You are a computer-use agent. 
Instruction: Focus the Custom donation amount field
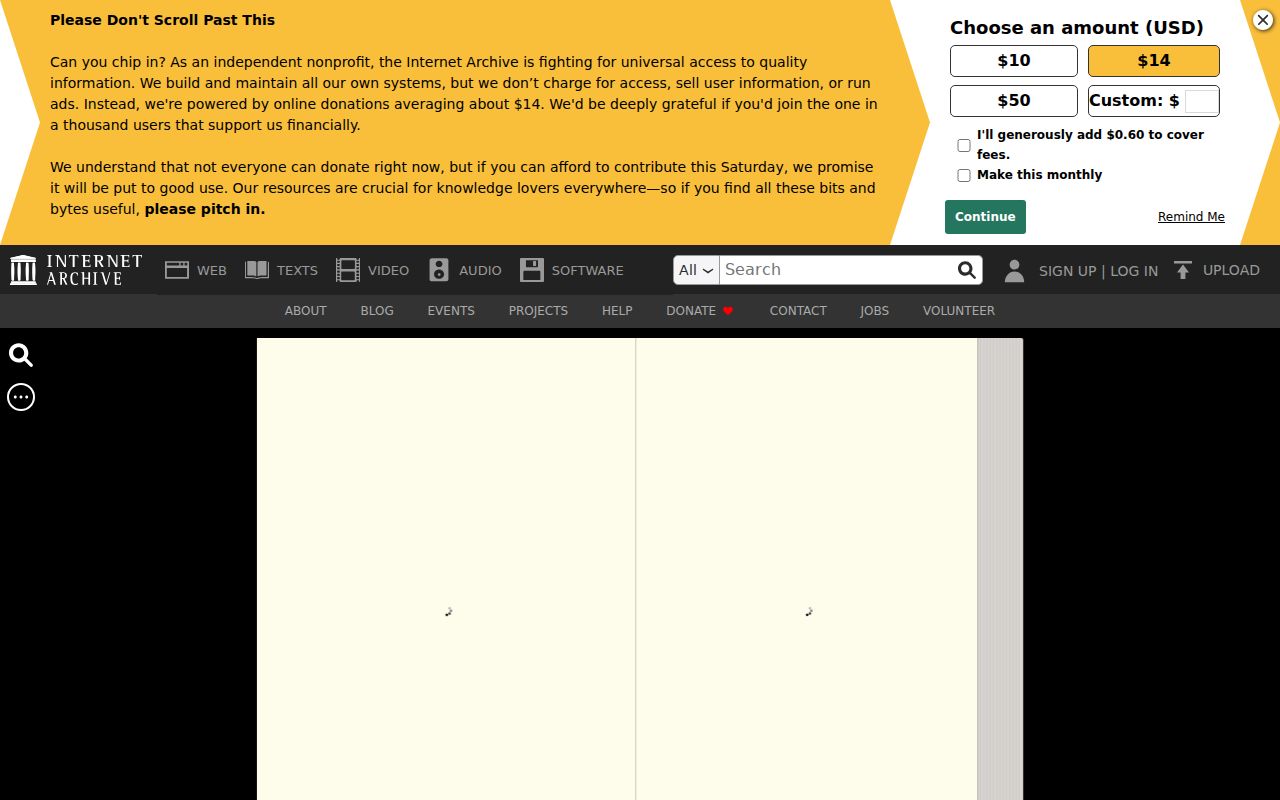point(1201,101)
